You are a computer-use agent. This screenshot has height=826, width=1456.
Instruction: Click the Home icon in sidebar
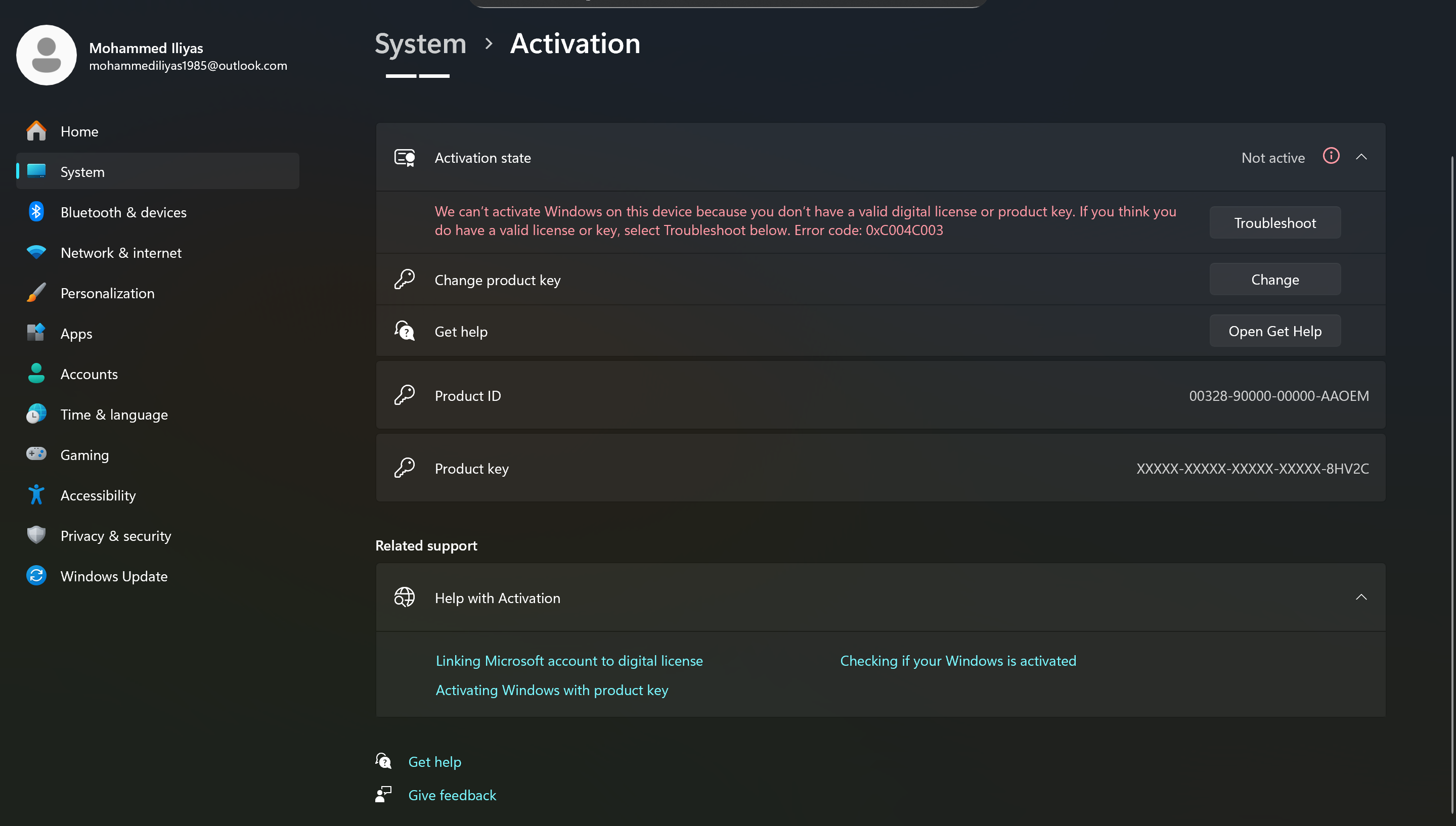36,131
